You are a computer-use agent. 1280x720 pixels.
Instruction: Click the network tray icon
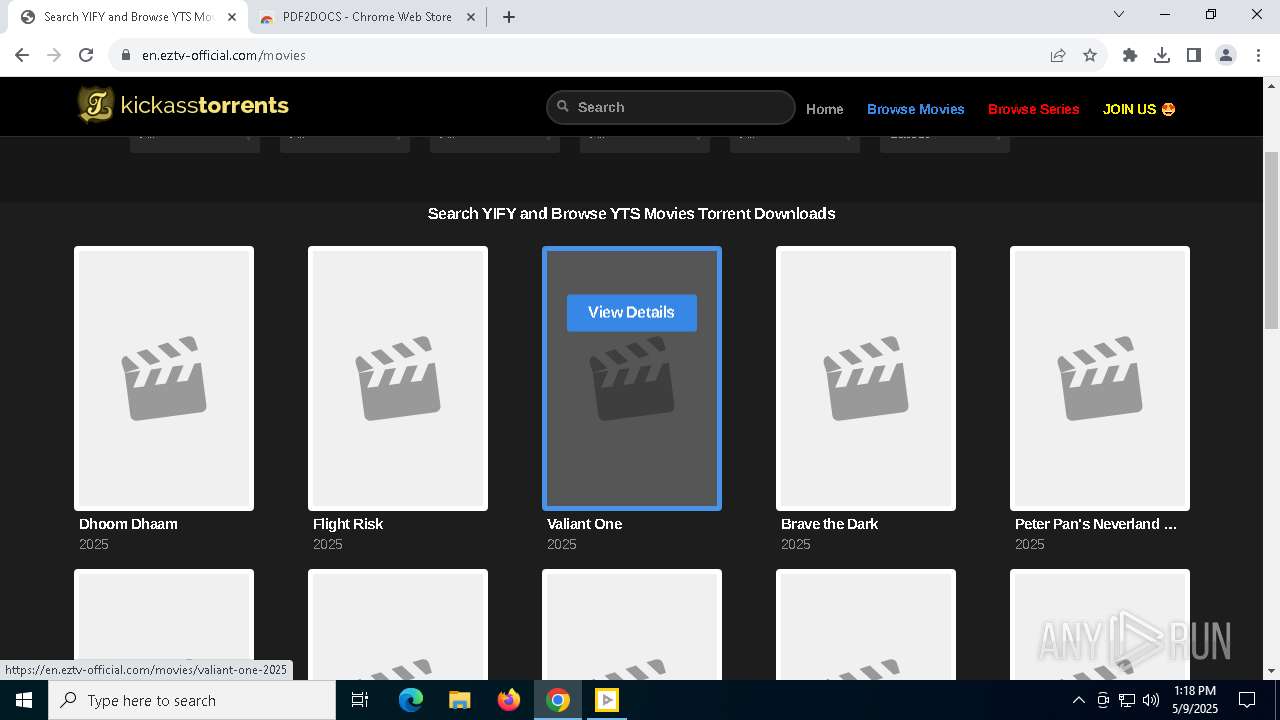(1127, 700)
